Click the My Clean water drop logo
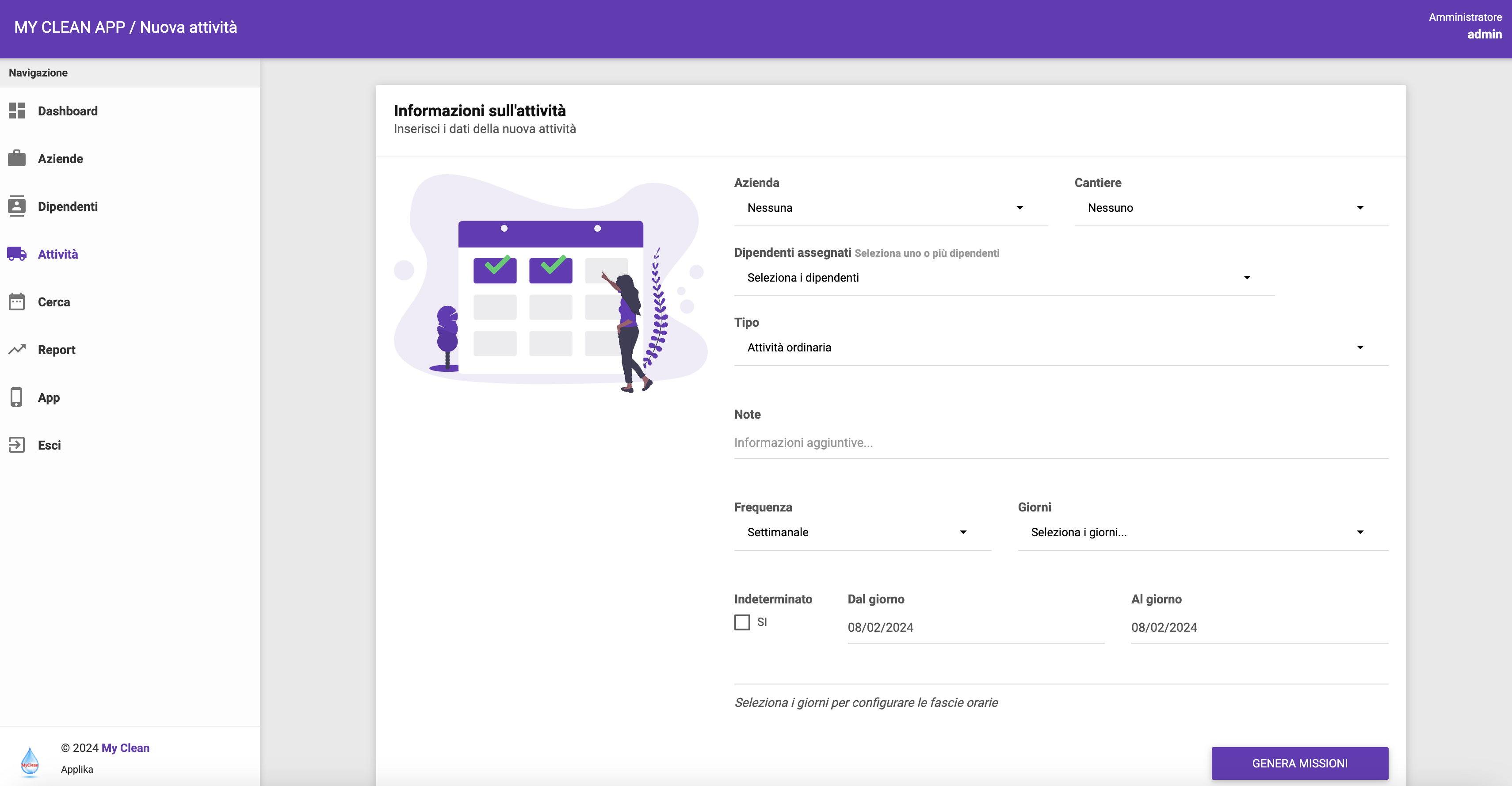1512x786 pixels. click(30, 761)
